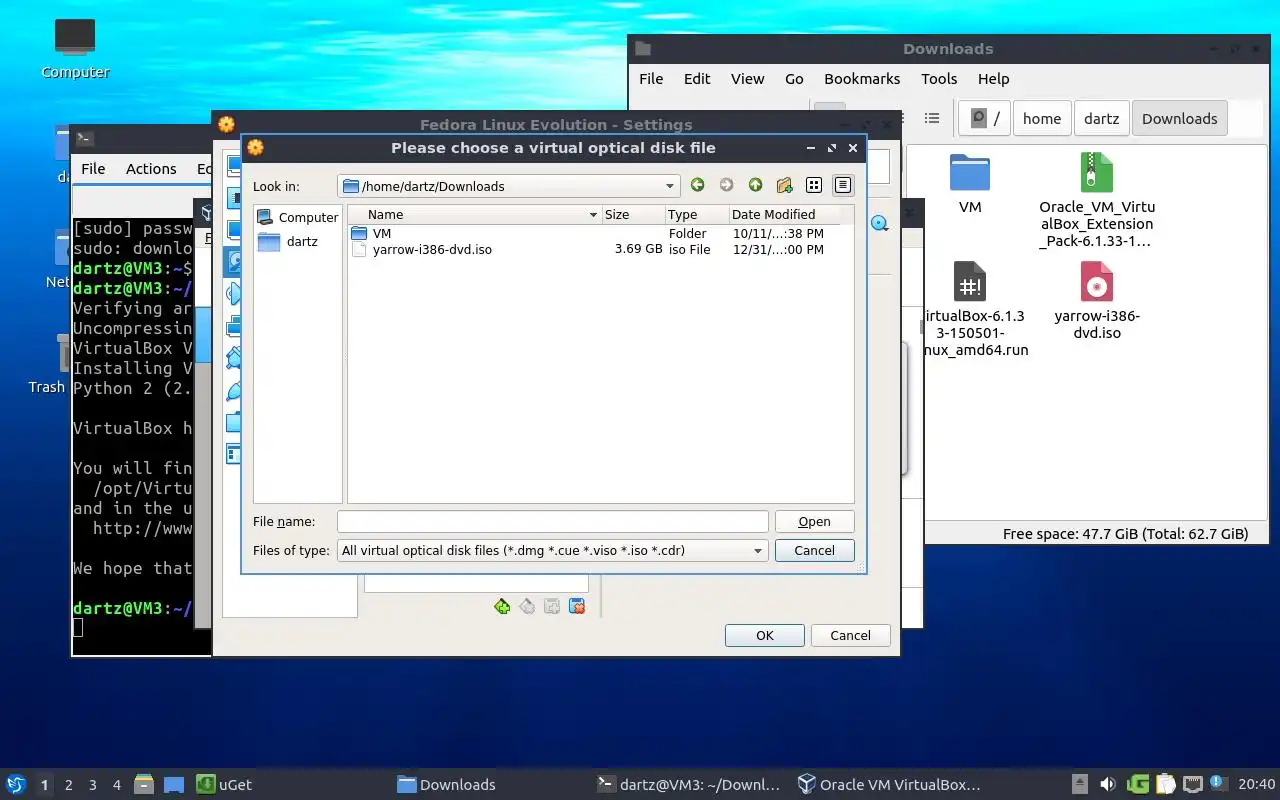Go to parent directory in file chooser
Viewport: 1280px width, 800px height.
point(755,185)
